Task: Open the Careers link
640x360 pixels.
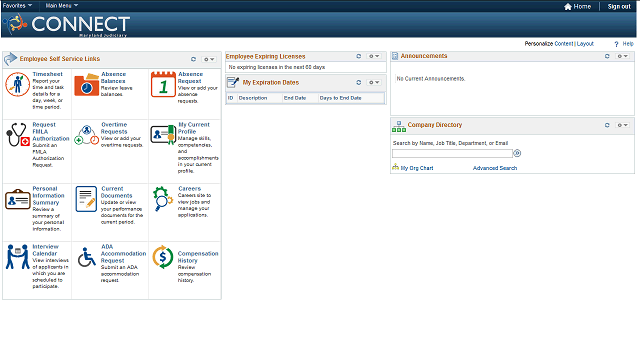Action: [x=189, y=189]
